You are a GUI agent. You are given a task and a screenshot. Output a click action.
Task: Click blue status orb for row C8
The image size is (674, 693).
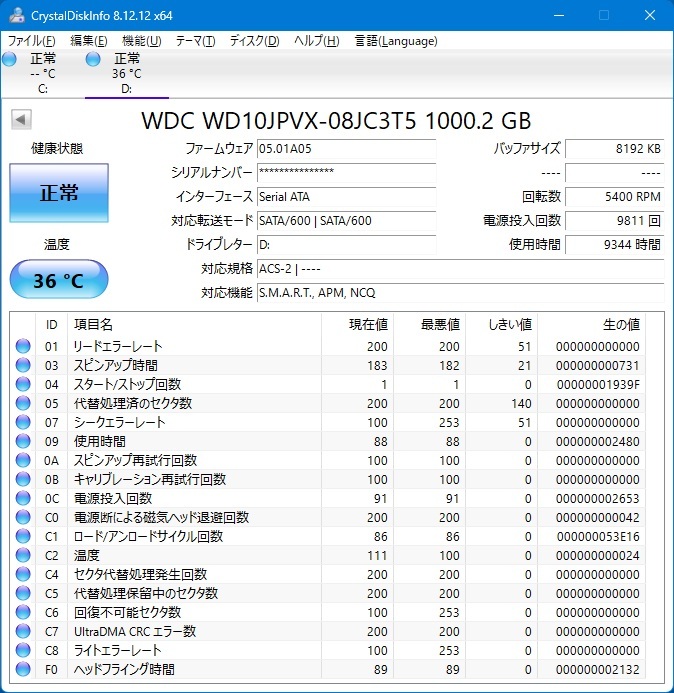coord(23,650)
